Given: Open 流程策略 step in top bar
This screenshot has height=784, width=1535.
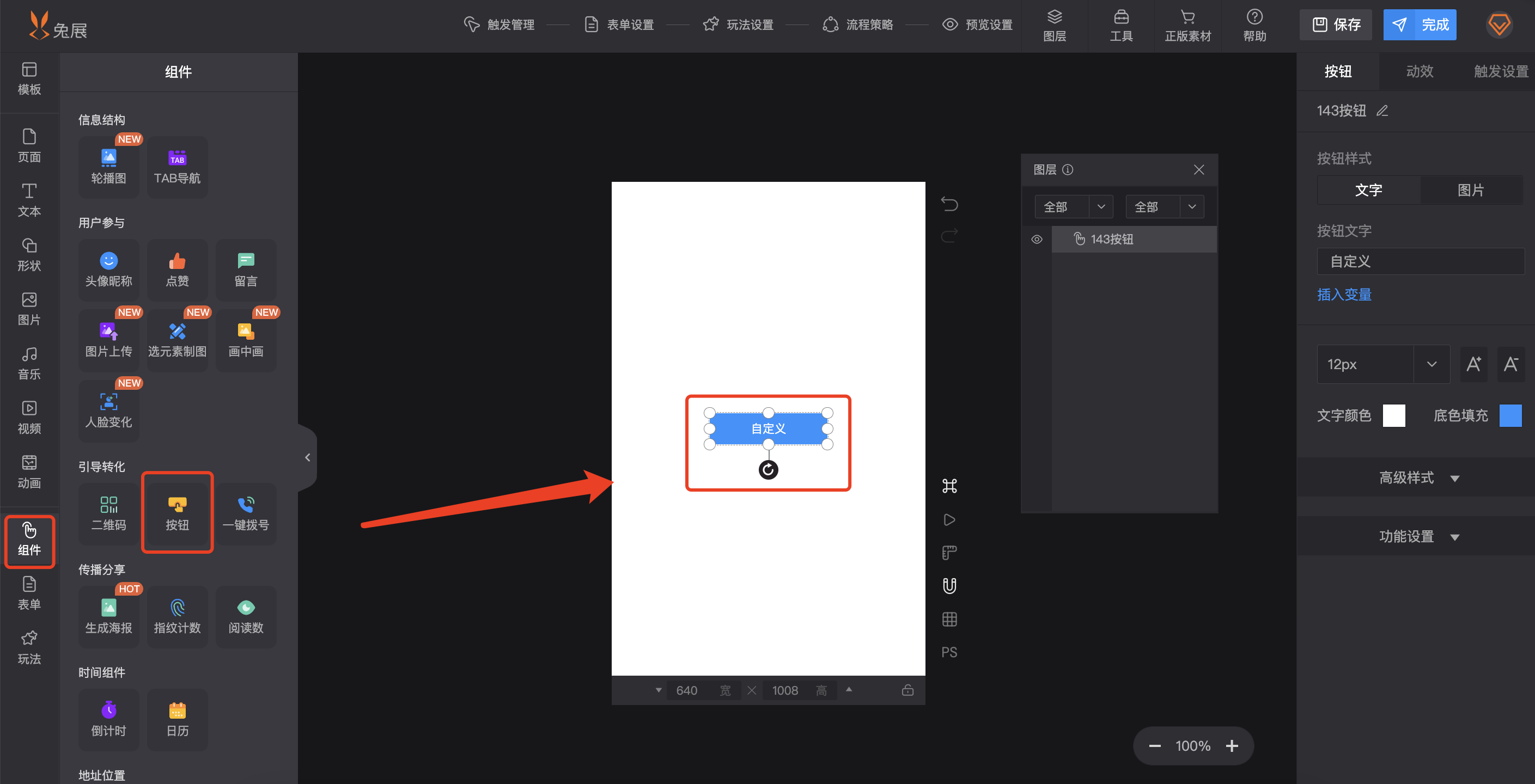Looking at the screenshot, I should pos(858,24).
